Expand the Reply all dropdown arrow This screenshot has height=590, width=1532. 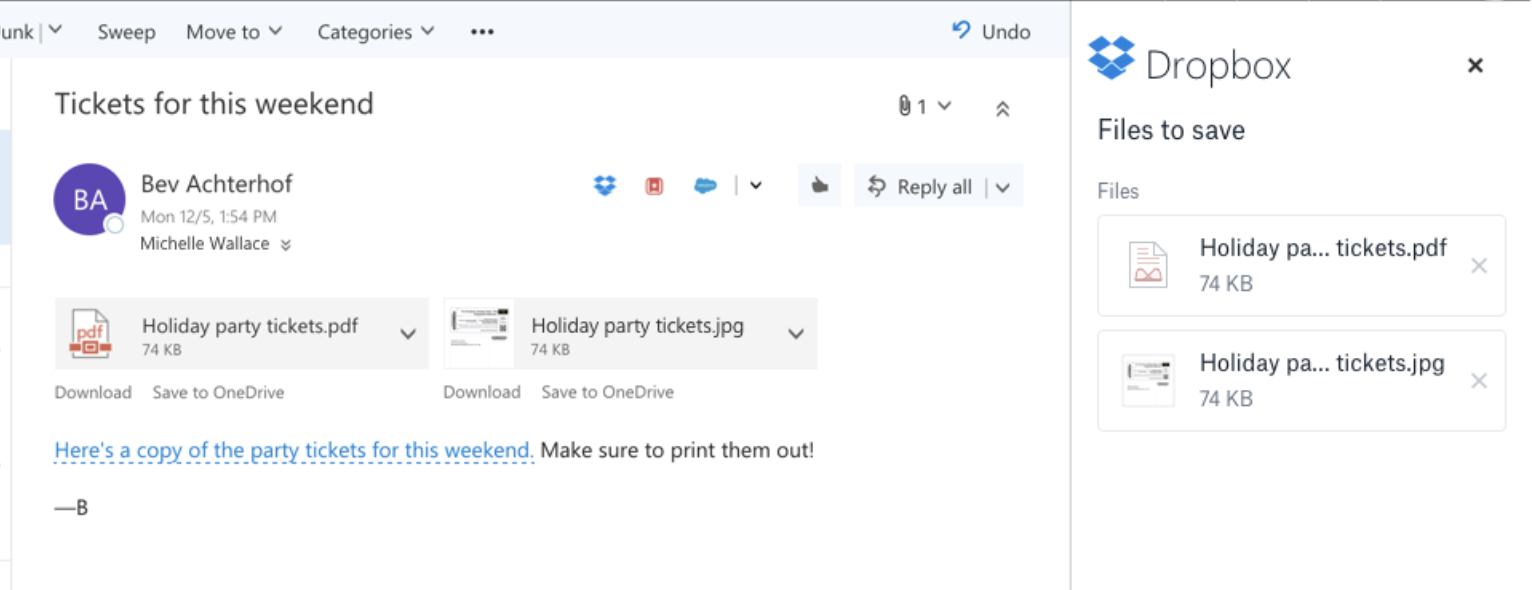[1003, 188]
